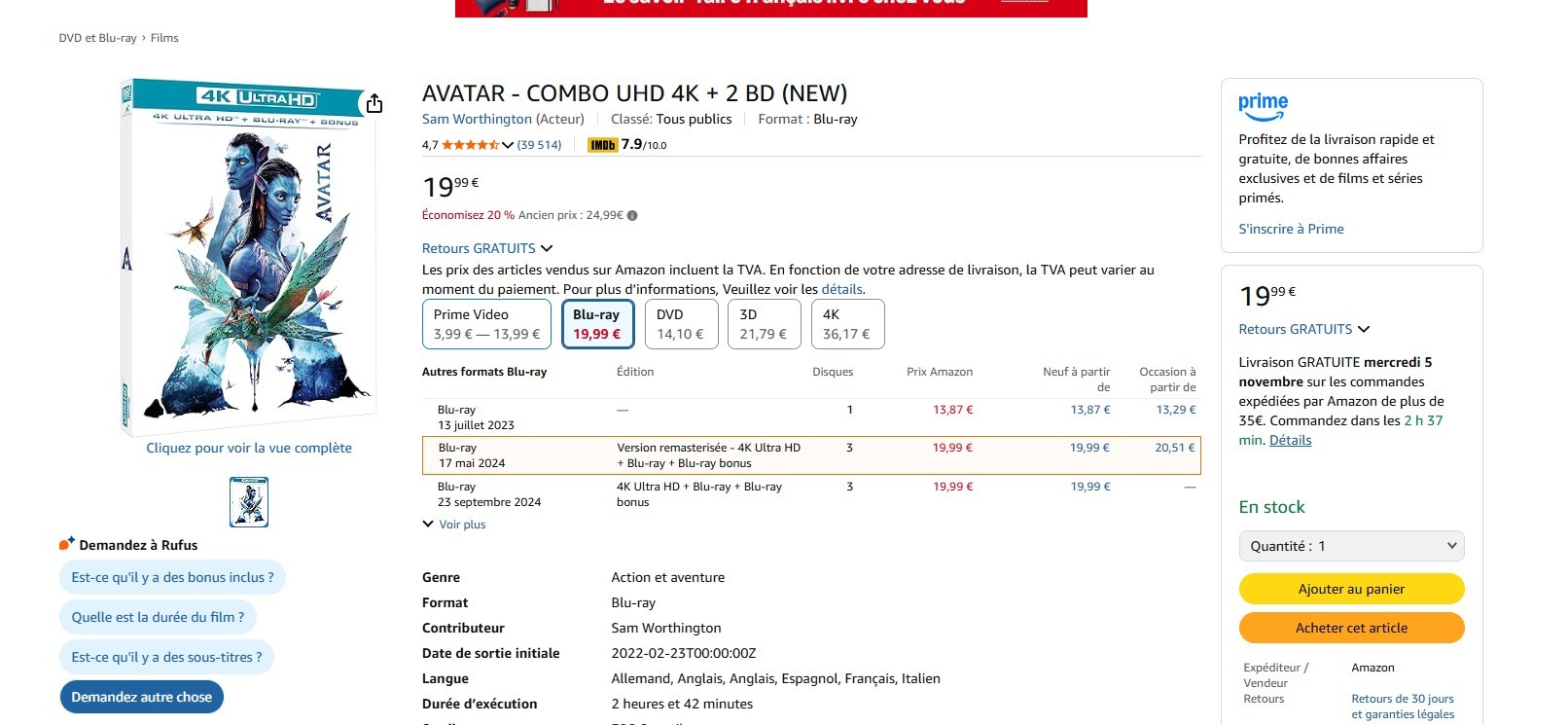Click the IMDb rating badge
This screenshot has width=1568, height=725.
603,145
